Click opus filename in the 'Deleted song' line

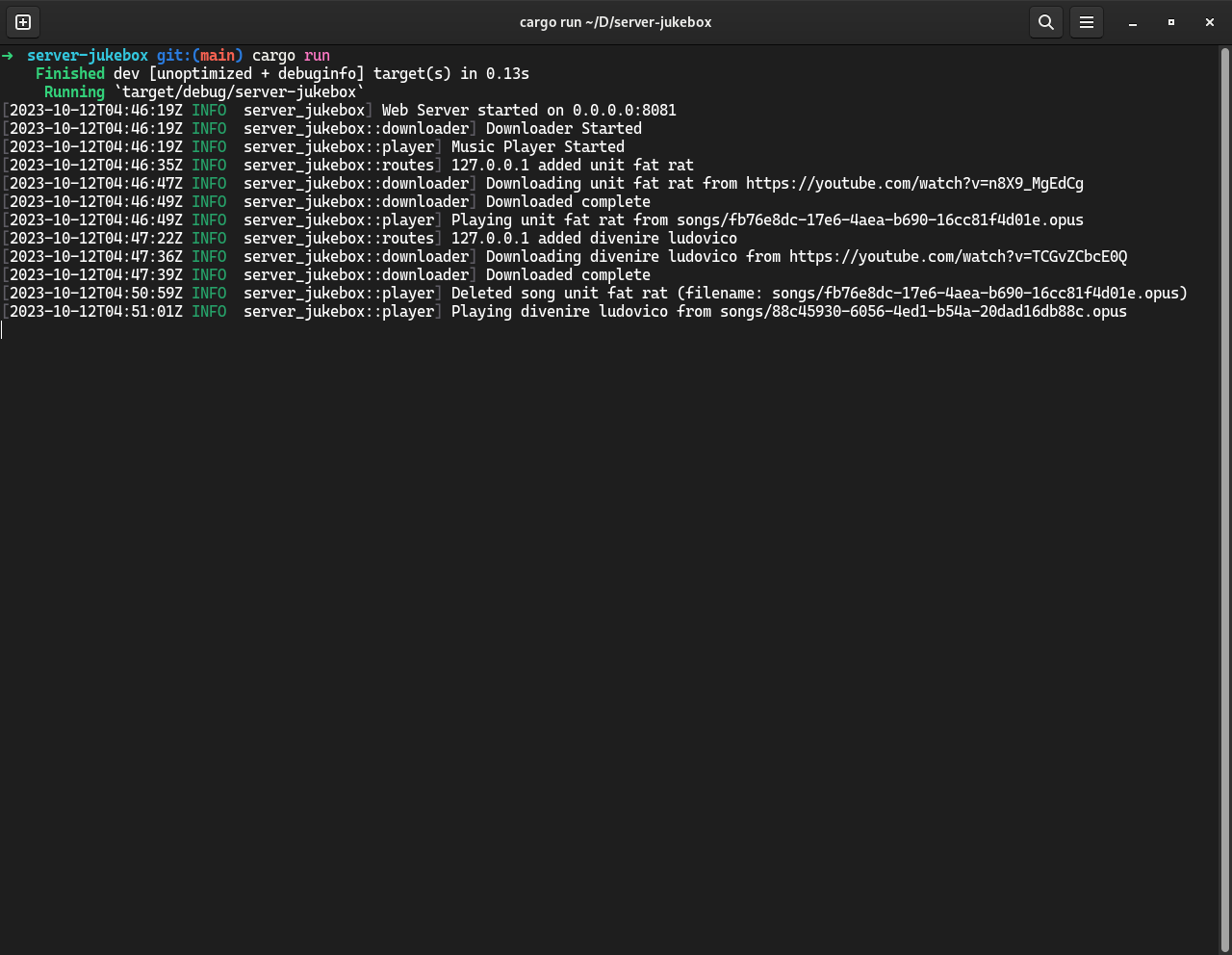[x=975, y=293]
